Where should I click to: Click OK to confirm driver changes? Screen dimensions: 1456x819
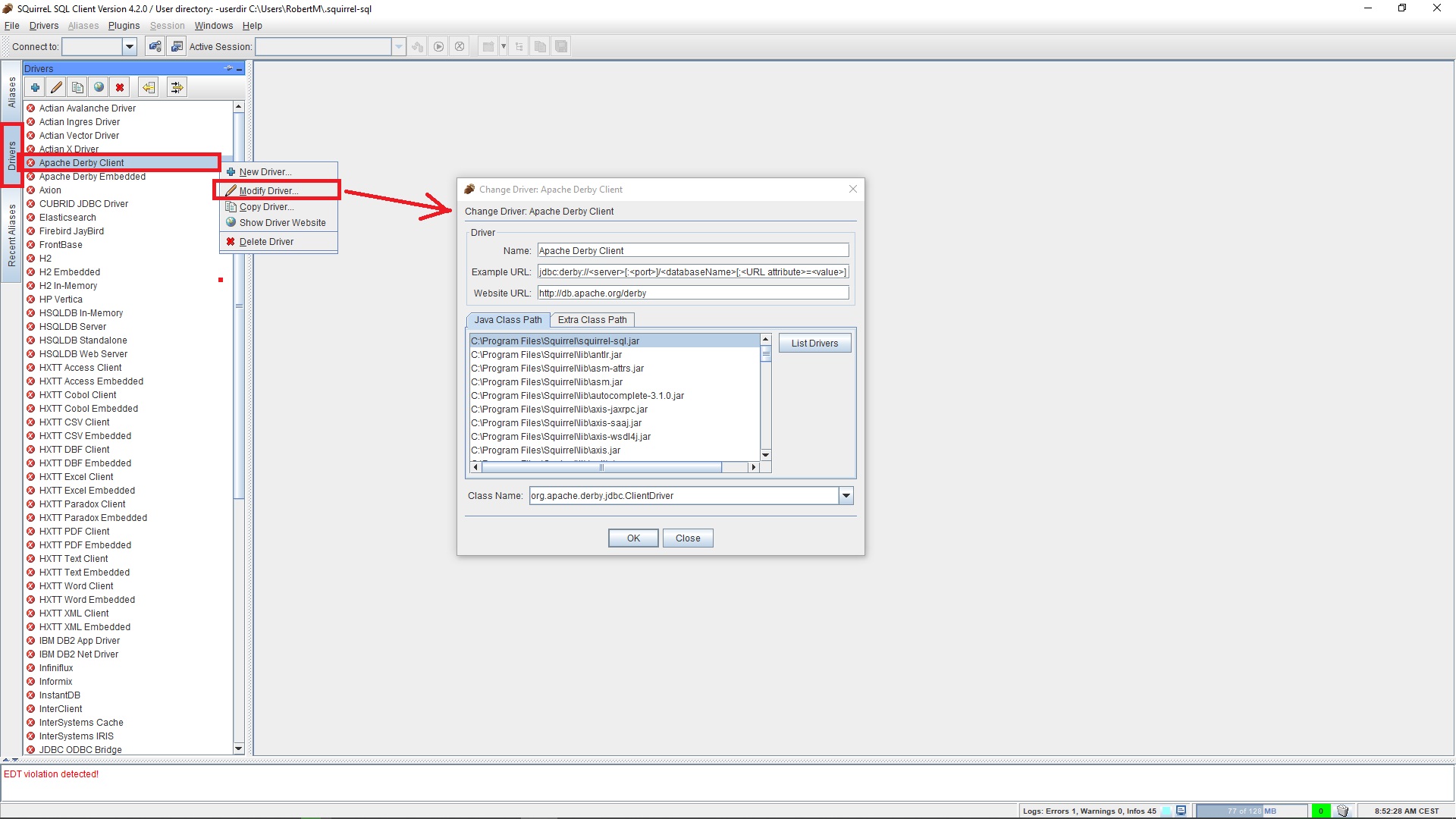click(x=633, y=538)
